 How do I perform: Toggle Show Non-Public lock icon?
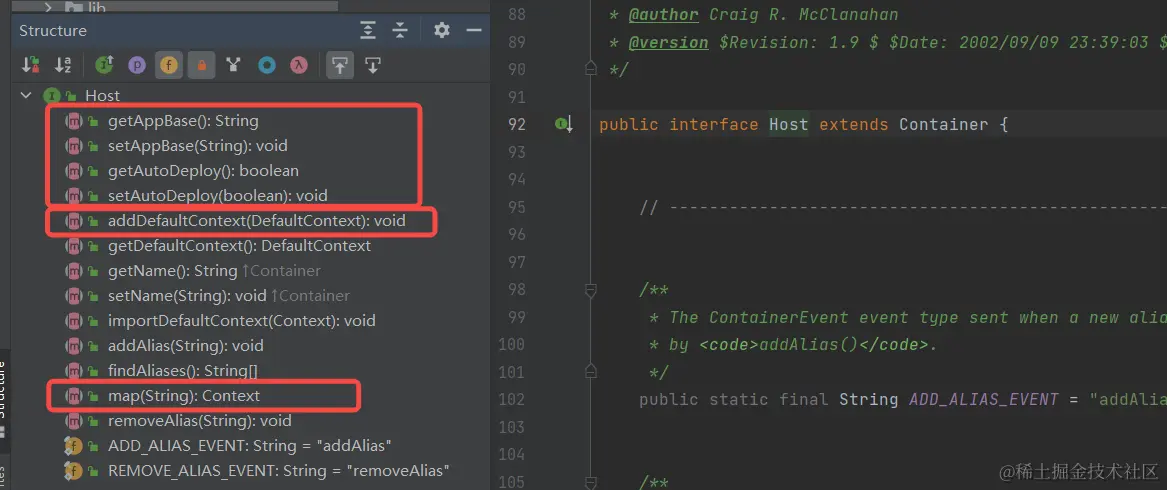point(201,65)
